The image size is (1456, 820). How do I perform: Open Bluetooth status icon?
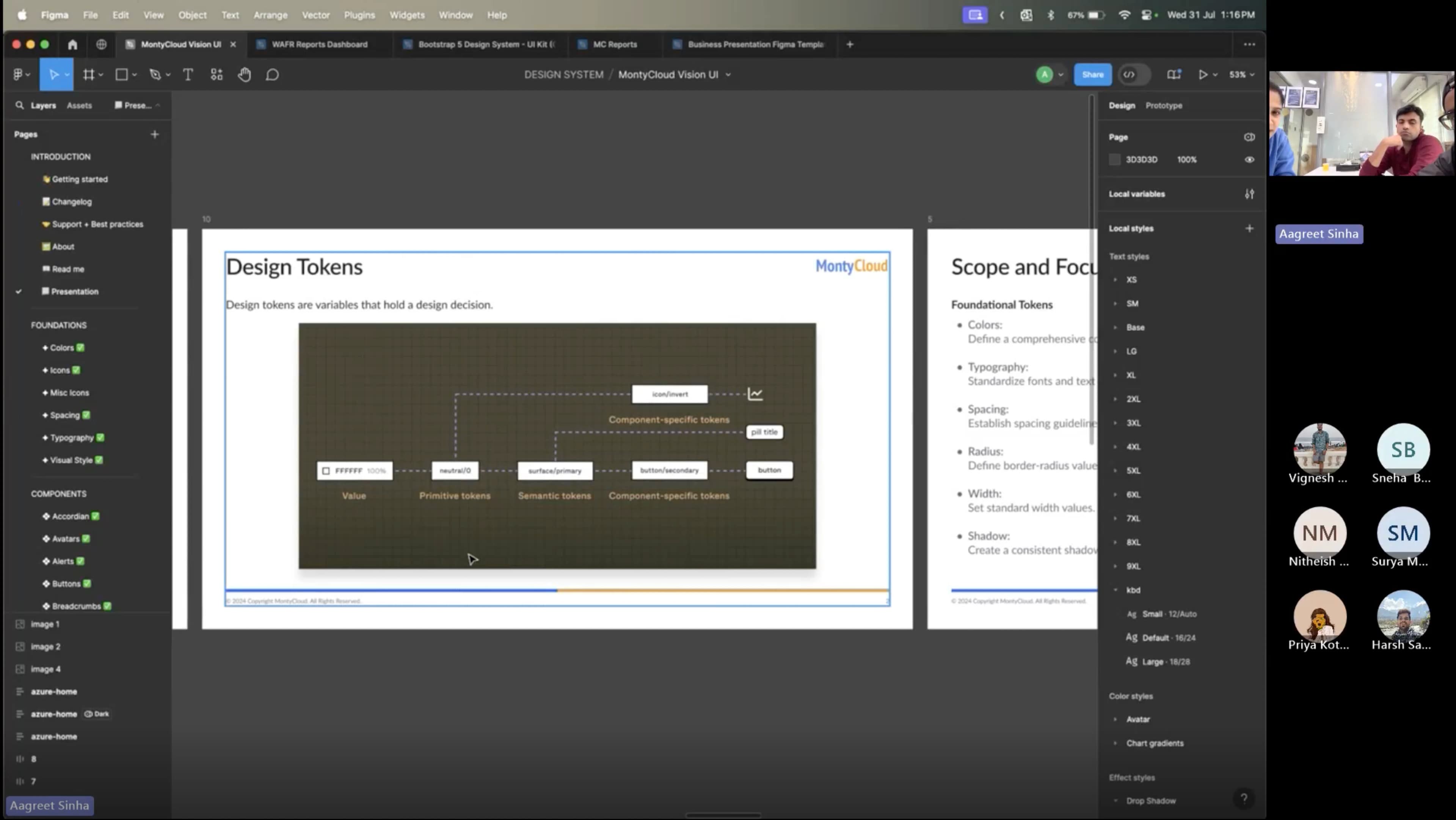tap(1050, 15)
